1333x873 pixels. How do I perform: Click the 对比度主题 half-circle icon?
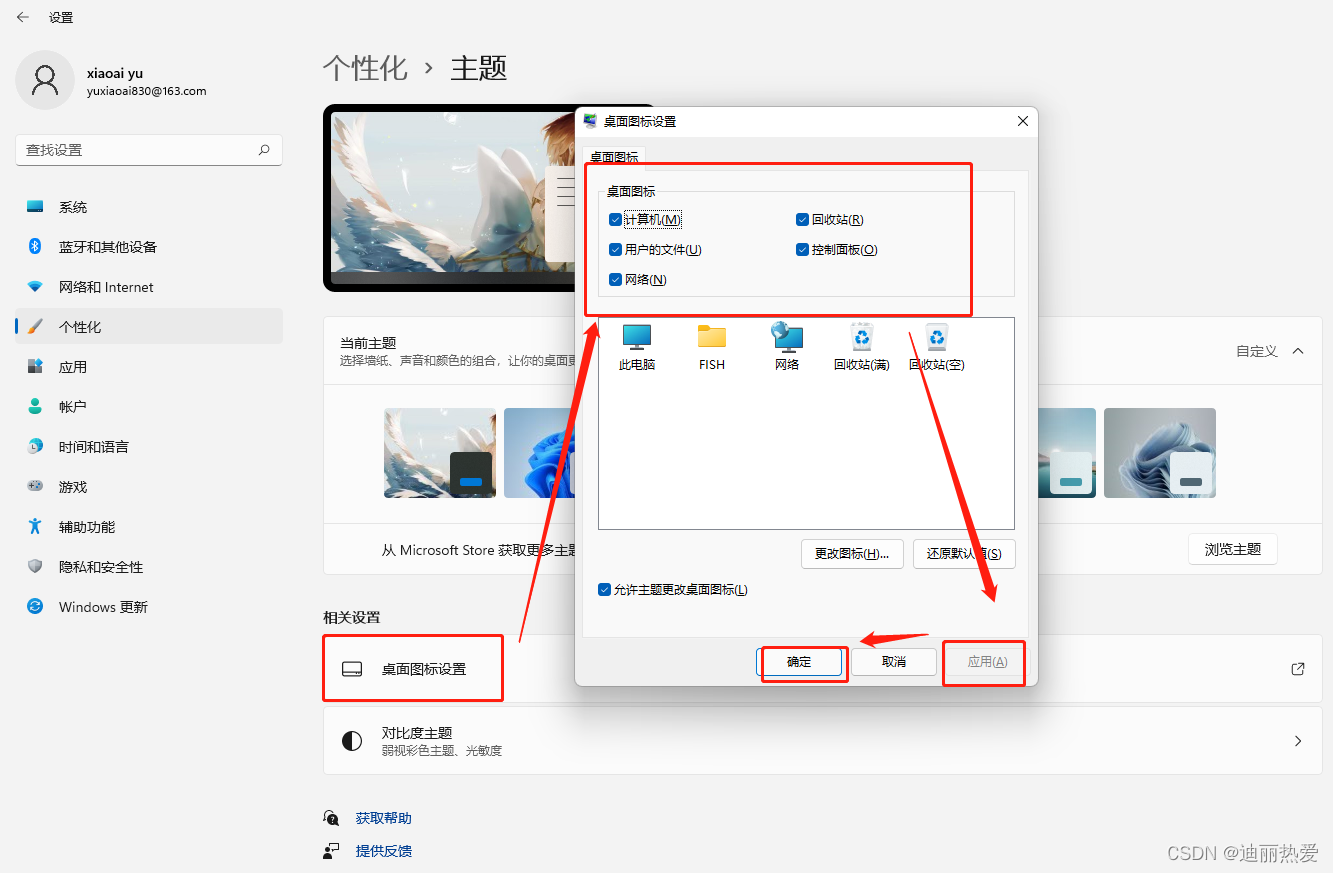352,741
